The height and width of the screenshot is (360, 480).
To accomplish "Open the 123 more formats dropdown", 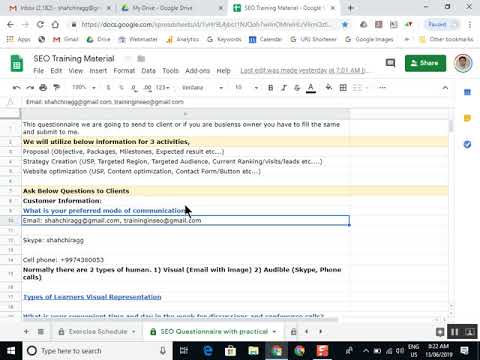I will 163,88.
